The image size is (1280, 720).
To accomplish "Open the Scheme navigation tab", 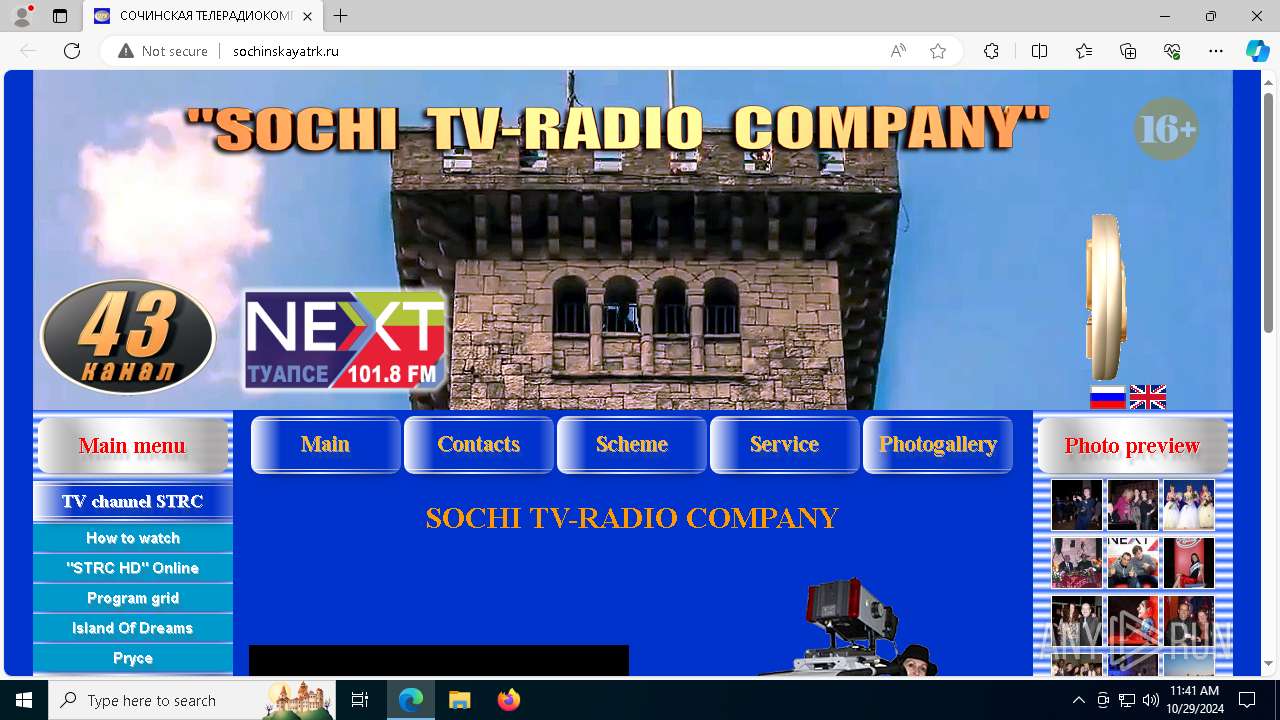I will [x=631, y=445].
